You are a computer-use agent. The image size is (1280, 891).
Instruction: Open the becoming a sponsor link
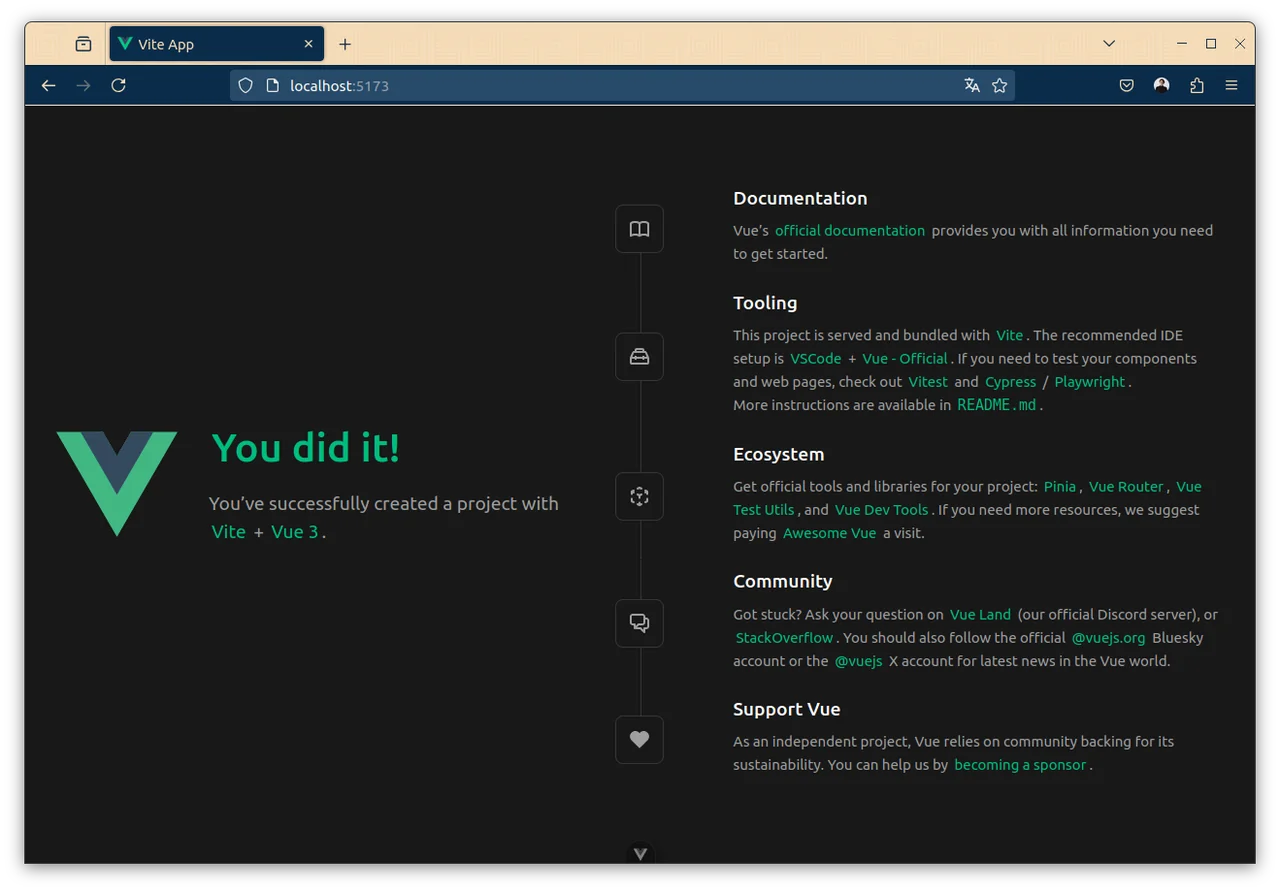[1020, 765]
